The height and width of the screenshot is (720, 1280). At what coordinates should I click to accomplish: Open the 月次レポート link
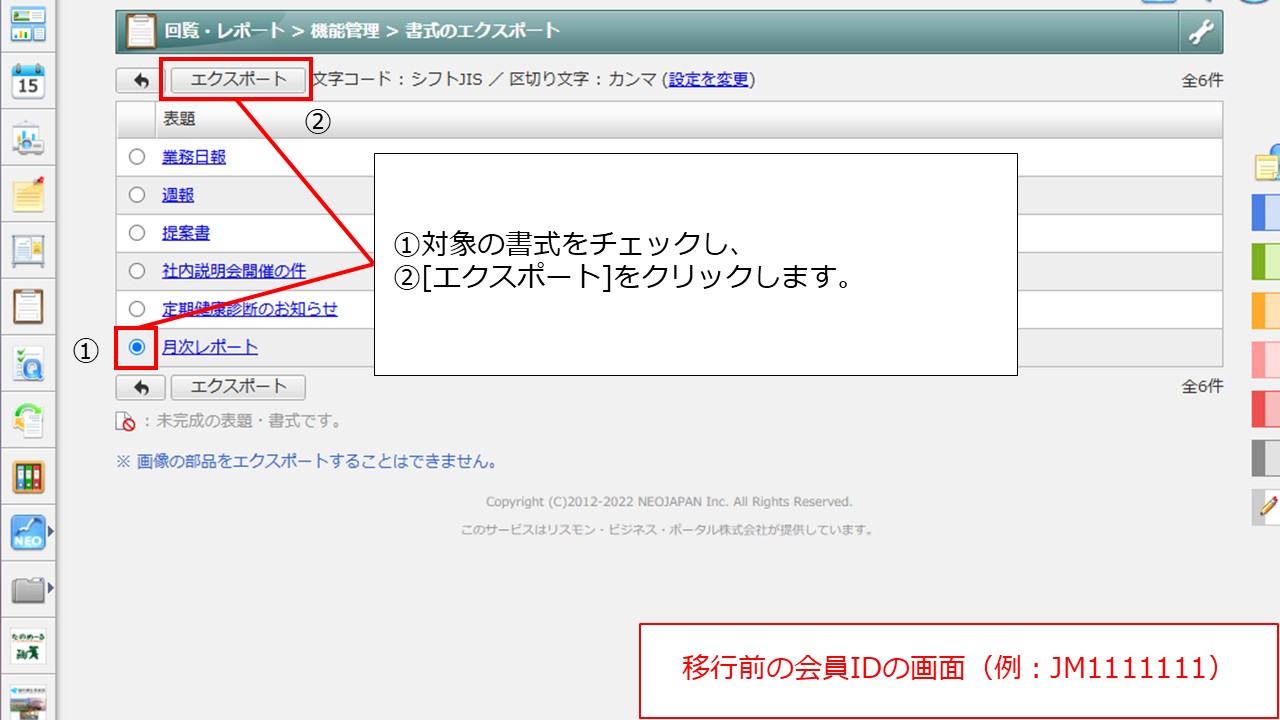click(x=210, y=347)
